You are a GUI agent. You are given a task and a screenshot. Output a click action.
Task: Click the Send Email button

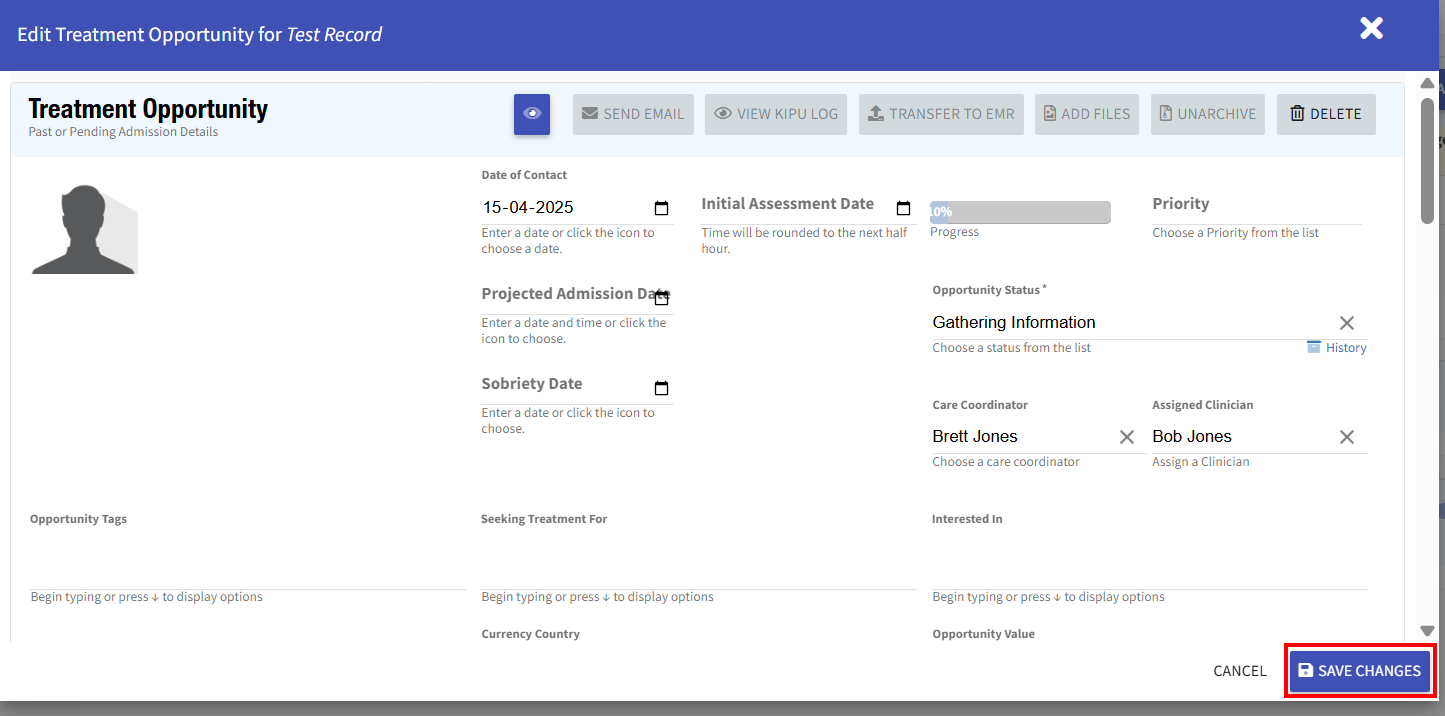pos(633,114)
